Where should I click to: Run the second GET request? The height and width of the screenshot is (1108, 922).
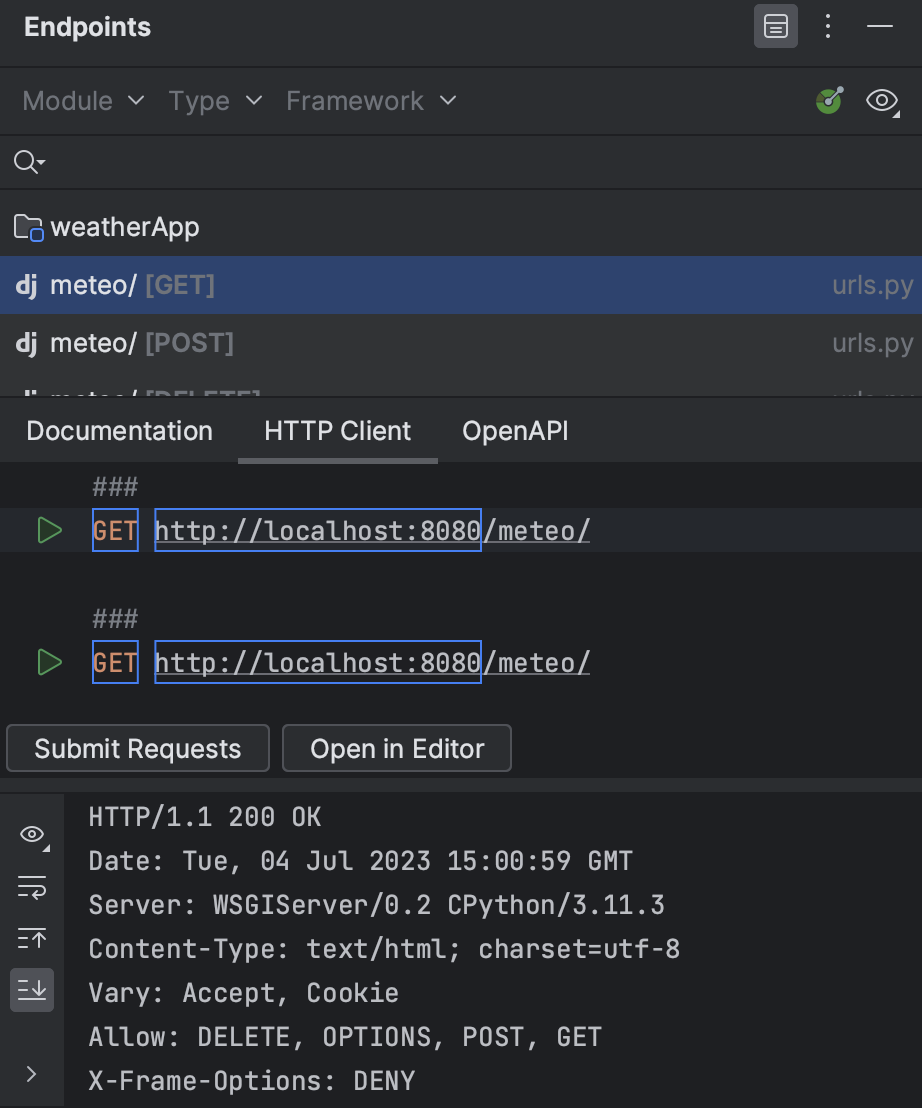click(x=49, y=662)
